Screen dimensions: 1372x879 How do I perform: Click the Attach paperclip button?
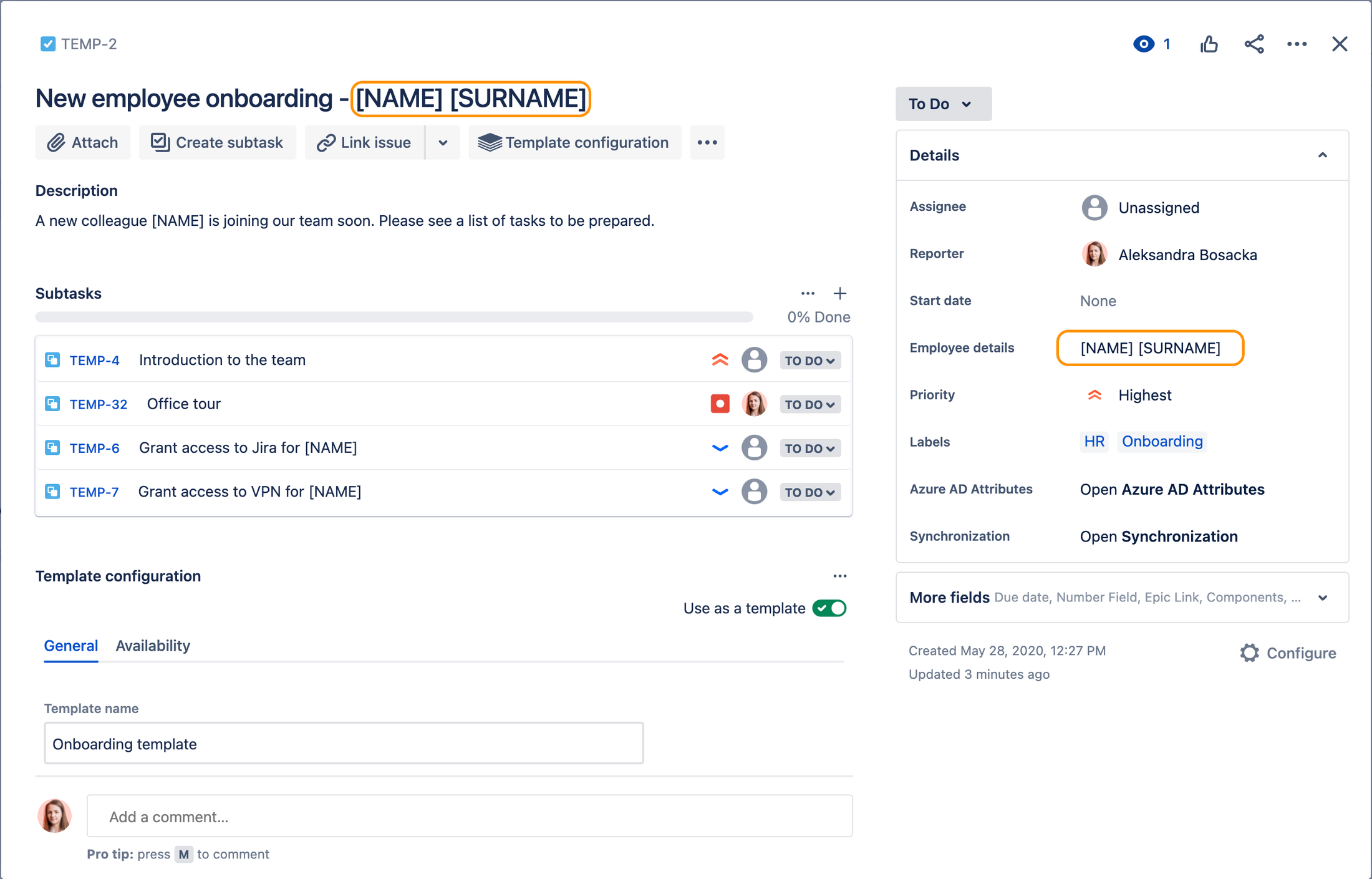pyautogui.click(x=83, y=142)
